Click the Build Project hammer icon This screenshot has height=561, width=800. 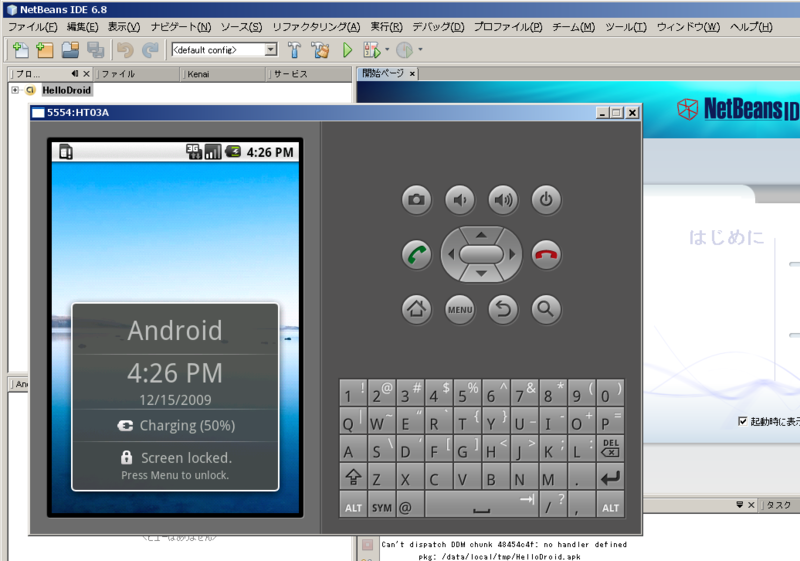click(x=294, y=49)
